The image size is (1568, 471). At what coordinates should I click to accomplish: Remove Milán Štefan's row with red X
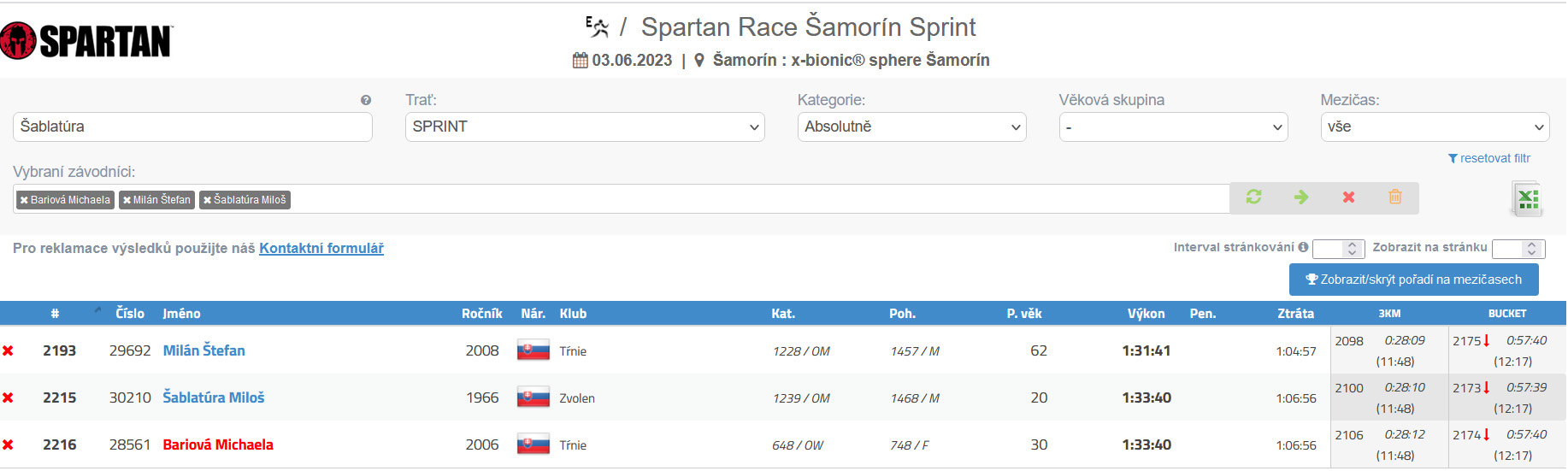(9, 350)
